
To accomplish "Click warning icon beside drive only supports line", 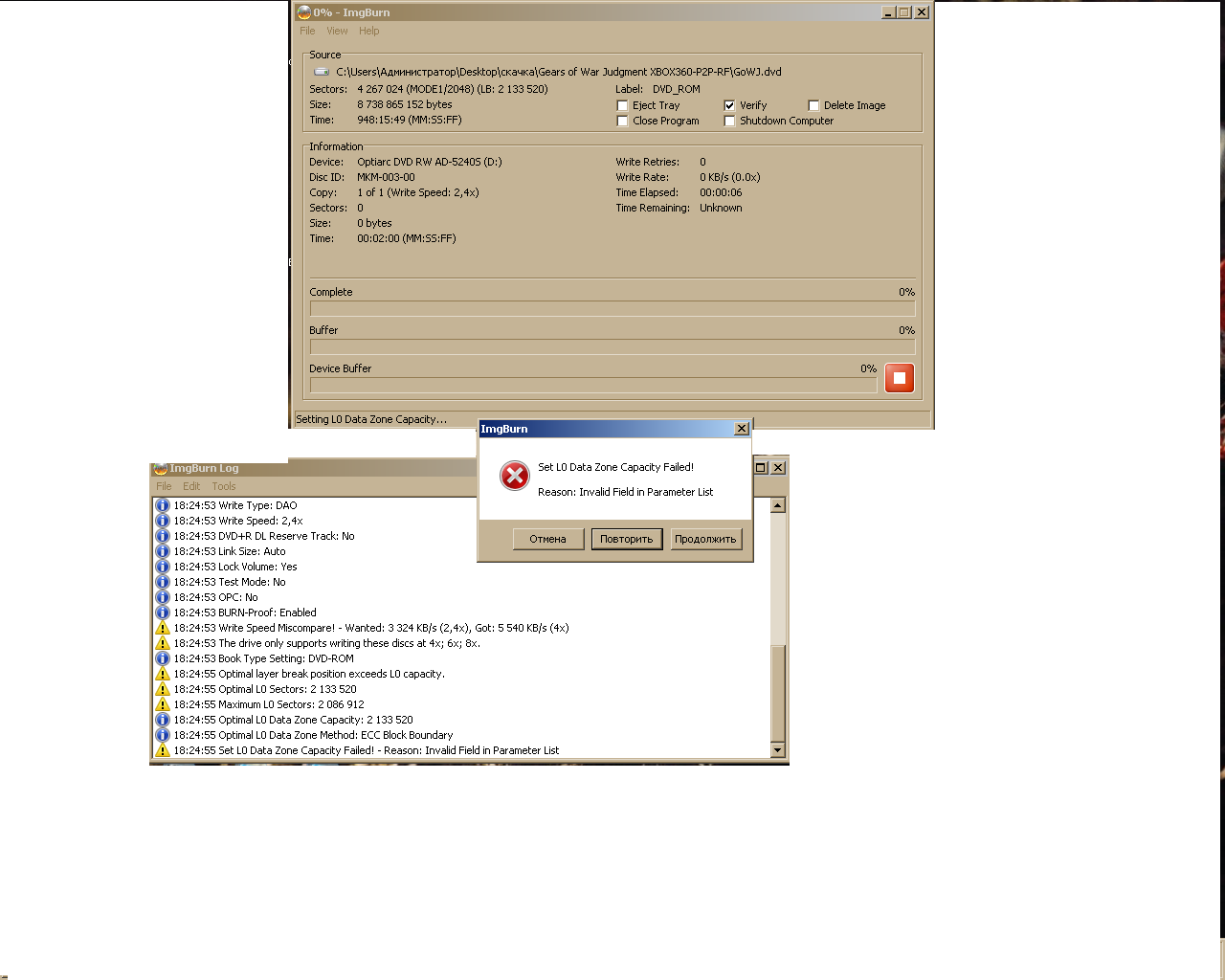I will (x=163, y=643).
